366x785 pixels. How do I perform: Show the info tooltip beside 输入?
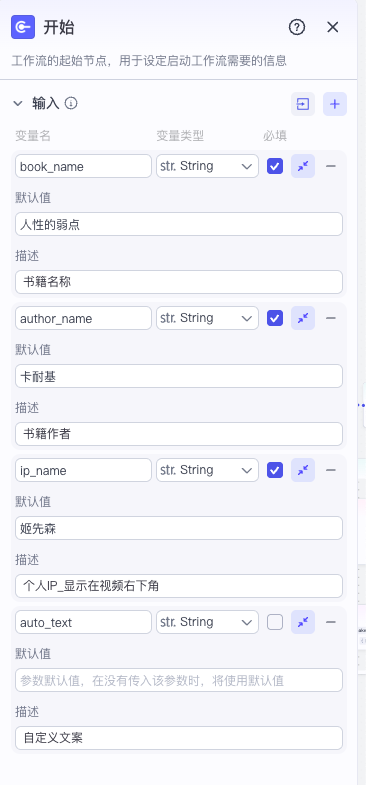tap(71, 104)
